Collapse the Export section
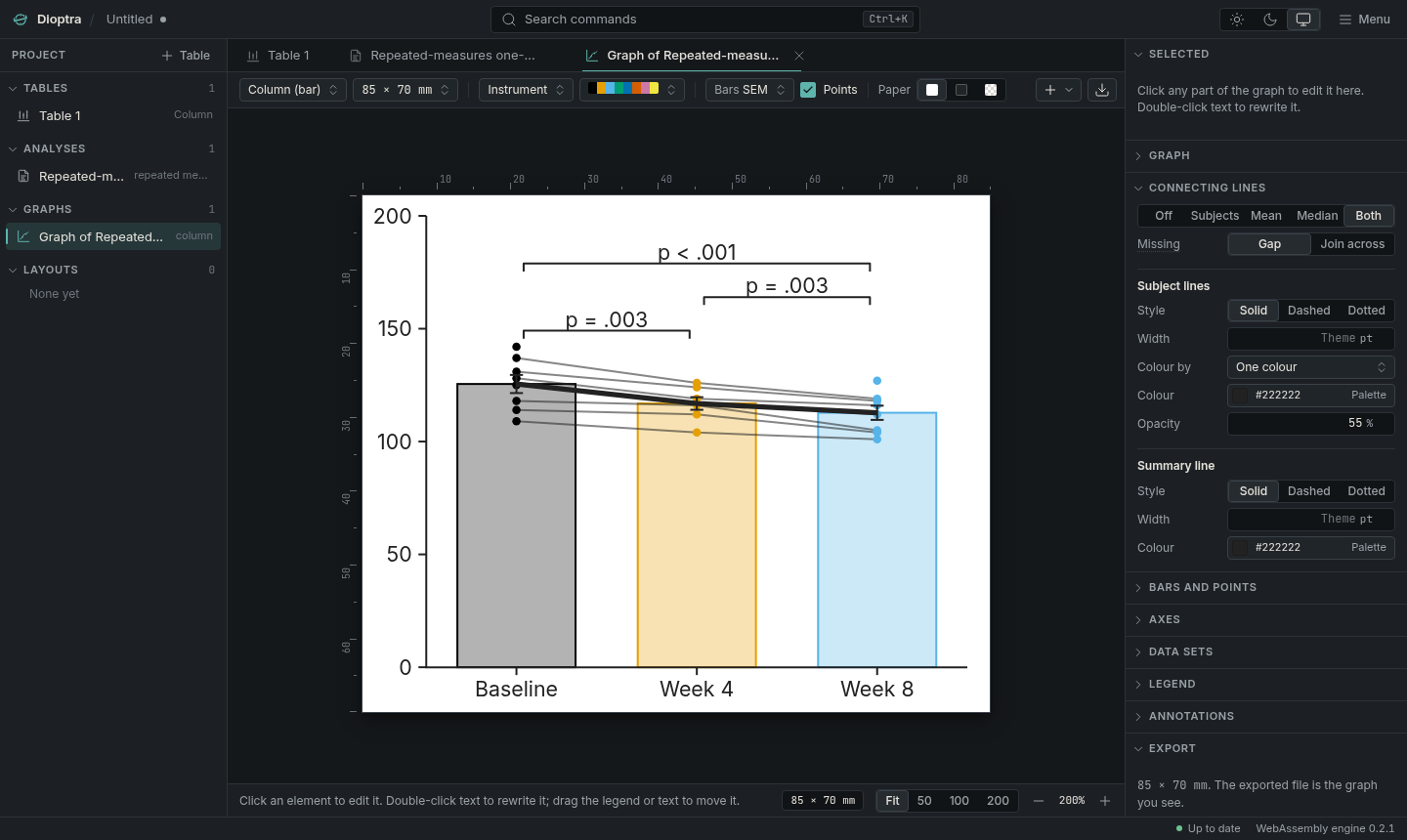This screenshot has height=840, width=1407. pos(1266,748)
